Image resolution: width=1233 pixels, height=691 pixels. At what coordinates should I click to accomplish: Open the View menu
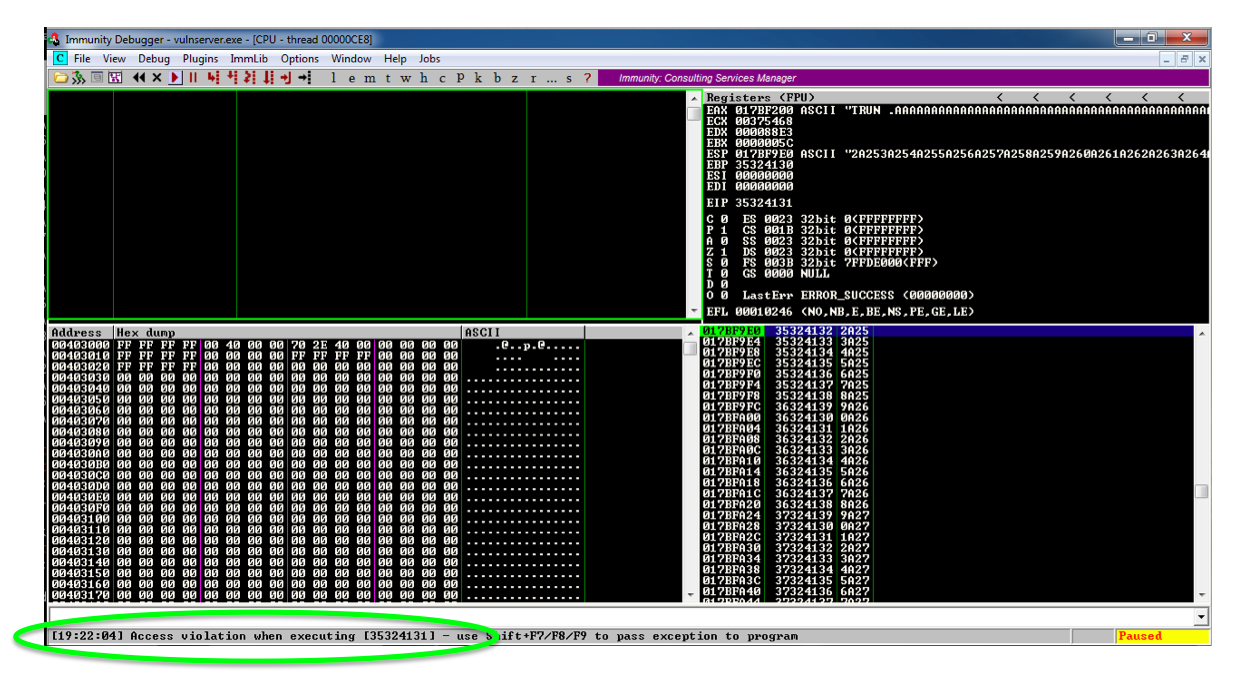point(114,59)
